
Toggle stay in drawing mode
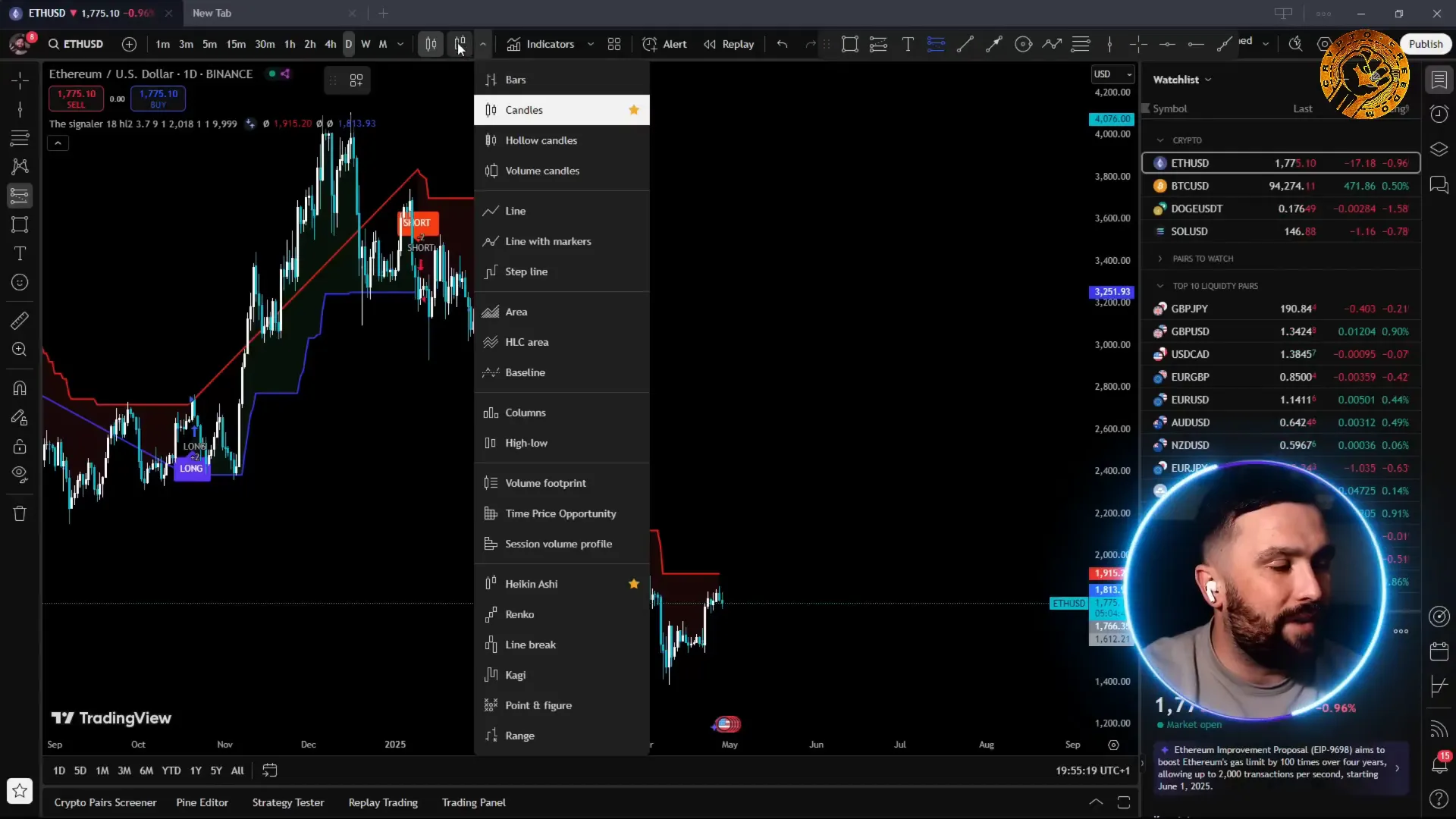coord(20,417)
